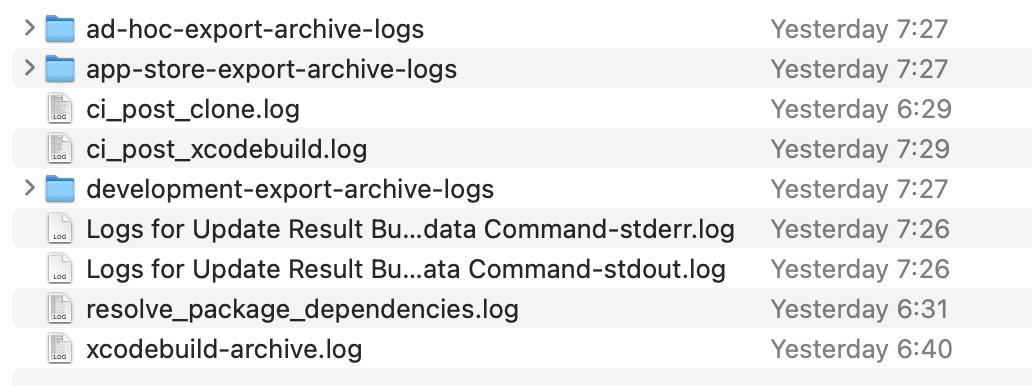1032x386 pixels.
Task: Expand development-export-archive-logs disclosure arrow
Action: click(29, 188)
